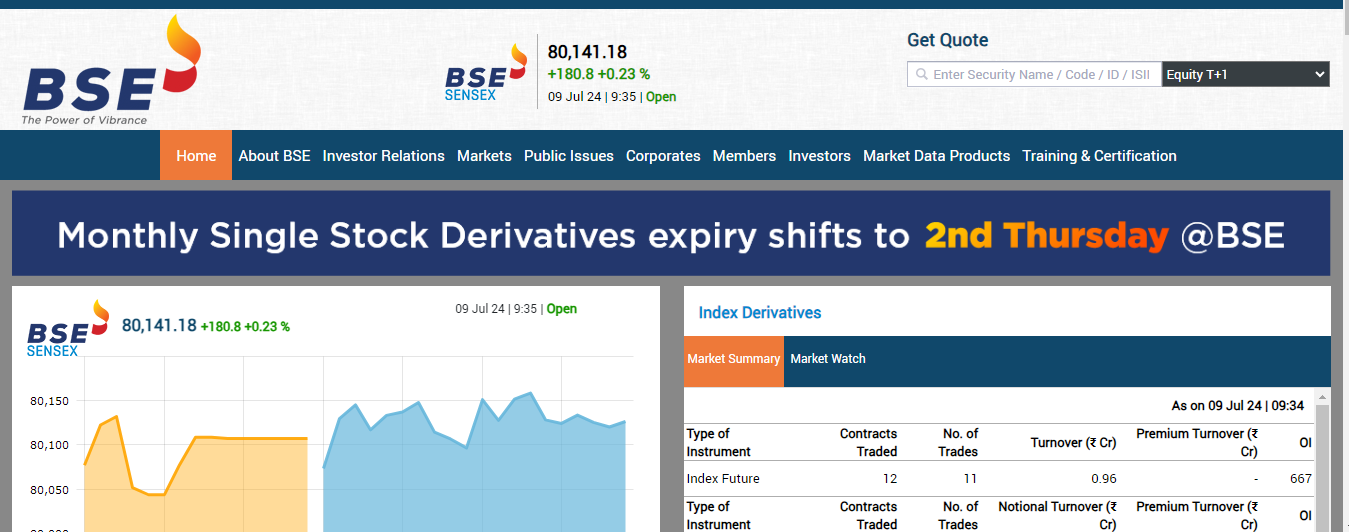Viewport: 1349px width, 532px height.
Task: Click the Index Derivatives heading link
Action: pyautogui.click(x=759, y=313)
